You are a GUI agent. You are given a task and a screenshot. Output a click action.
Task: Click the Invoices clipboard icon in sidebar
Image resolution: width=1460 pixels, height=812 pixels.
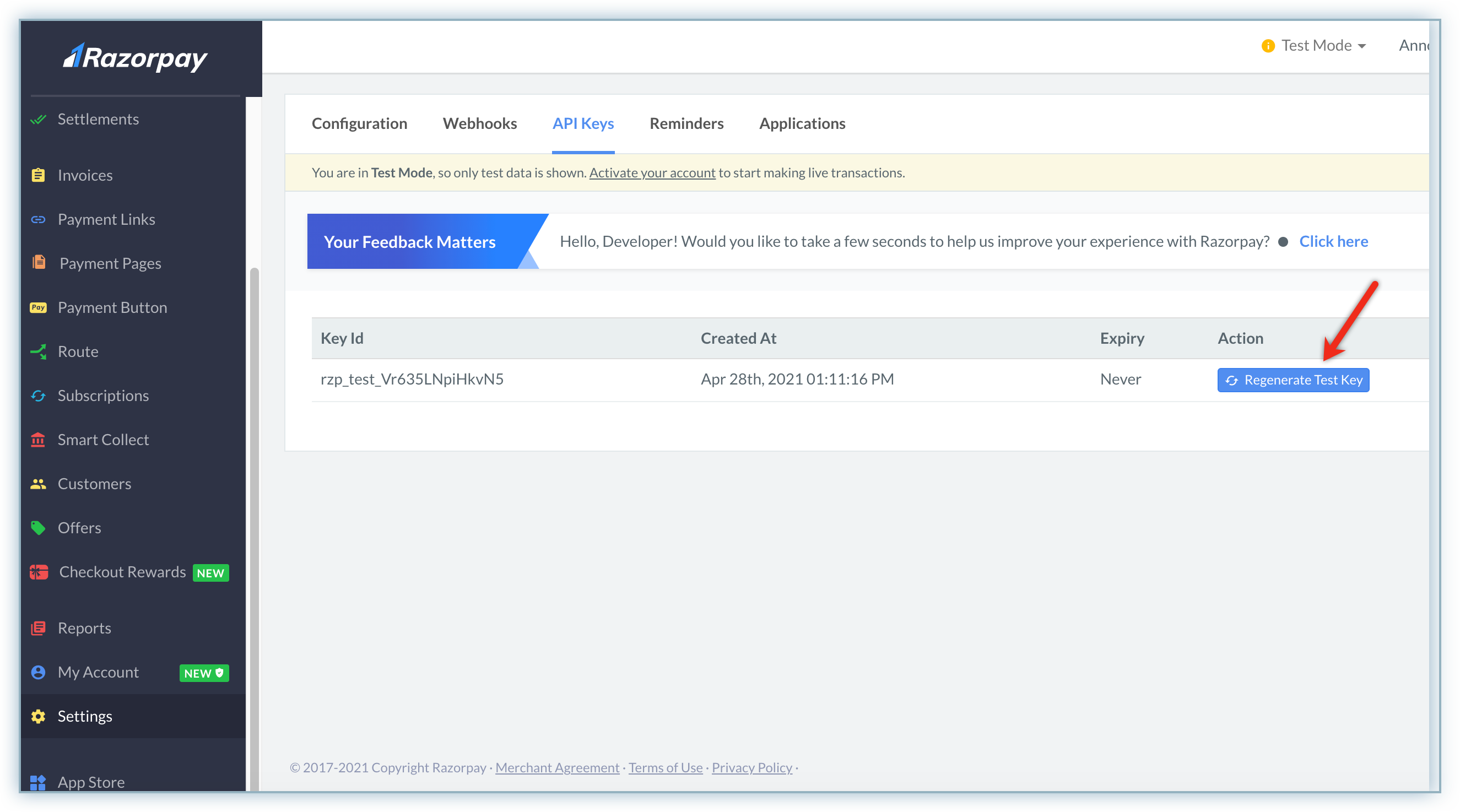(38, 175)
